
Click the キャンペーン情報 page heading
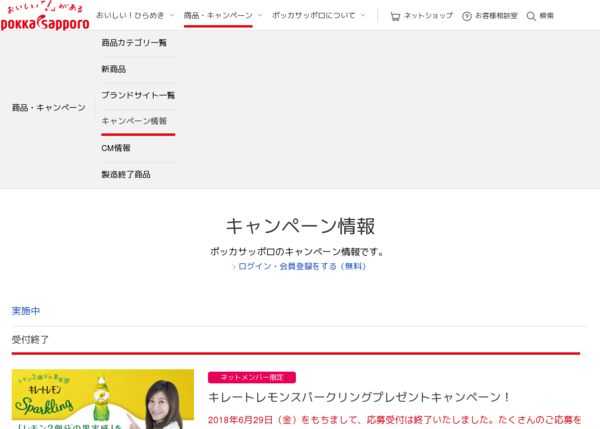300,226
